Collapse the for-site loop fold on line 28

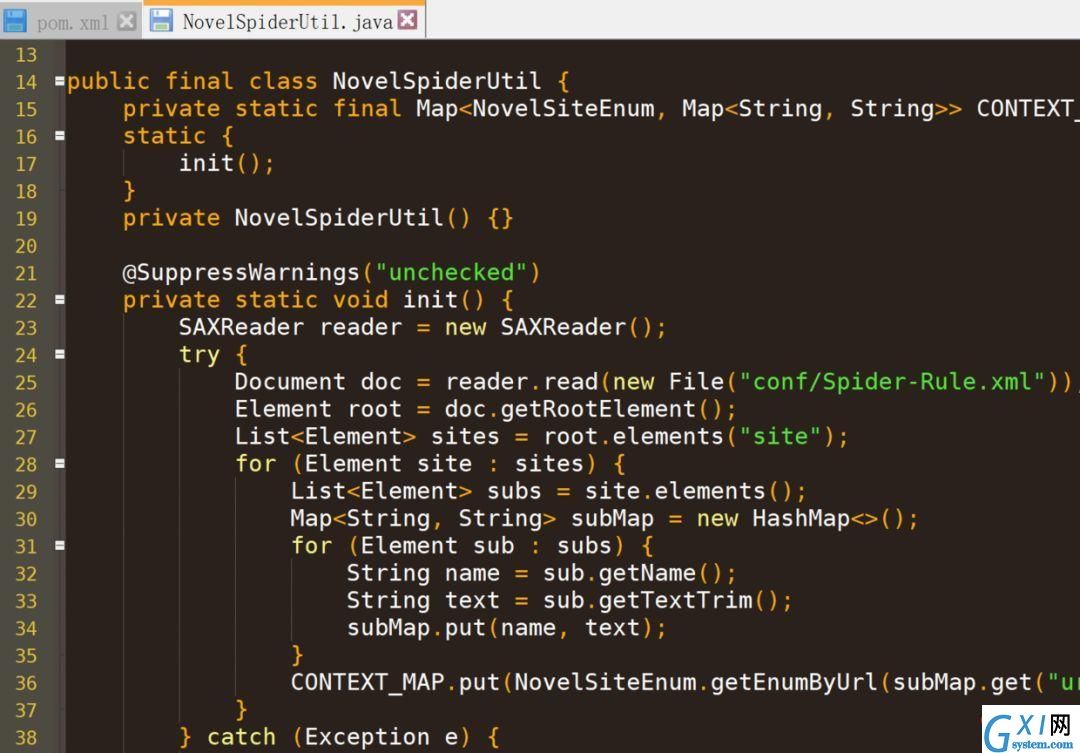(60, 464)
